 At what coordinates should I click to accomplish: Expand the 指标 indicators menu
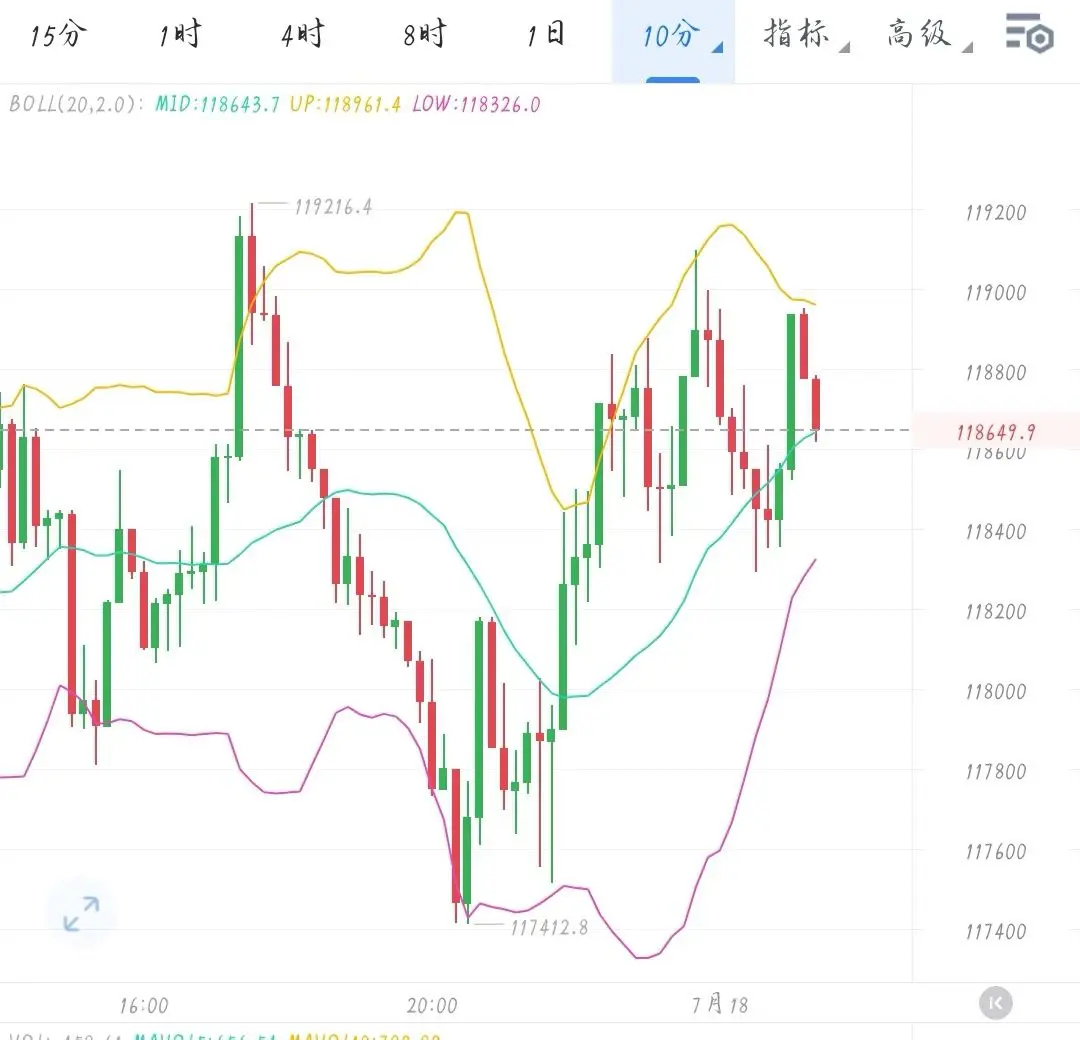805,34
